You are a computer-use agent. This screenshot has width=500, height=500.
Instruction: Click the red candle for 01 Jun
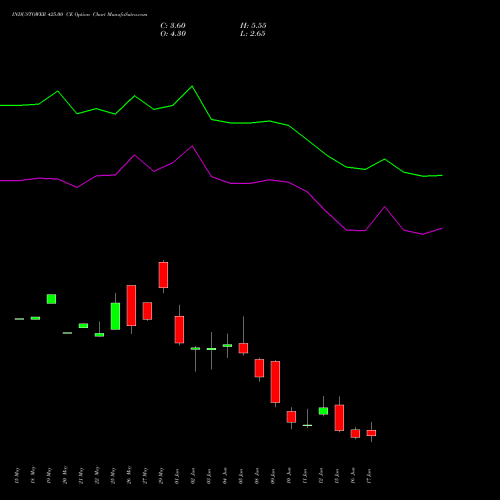[179, 329]
